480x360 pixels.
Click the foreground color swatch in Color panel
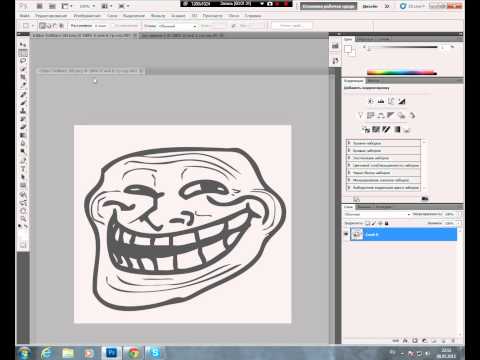[x=348, y=49]
